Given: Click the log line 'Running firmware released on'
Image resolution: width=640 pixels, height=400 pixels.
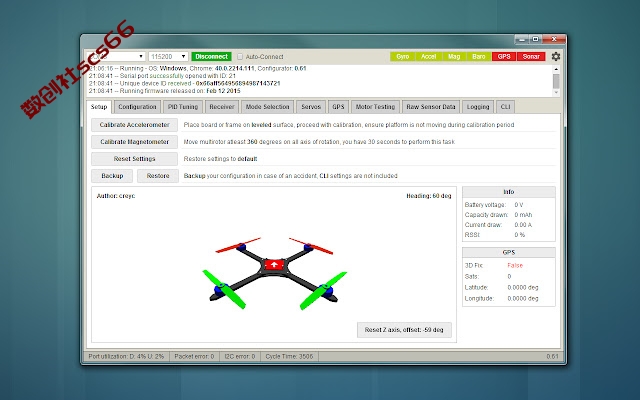Looking at the screenshot, I should coord(164,91).
